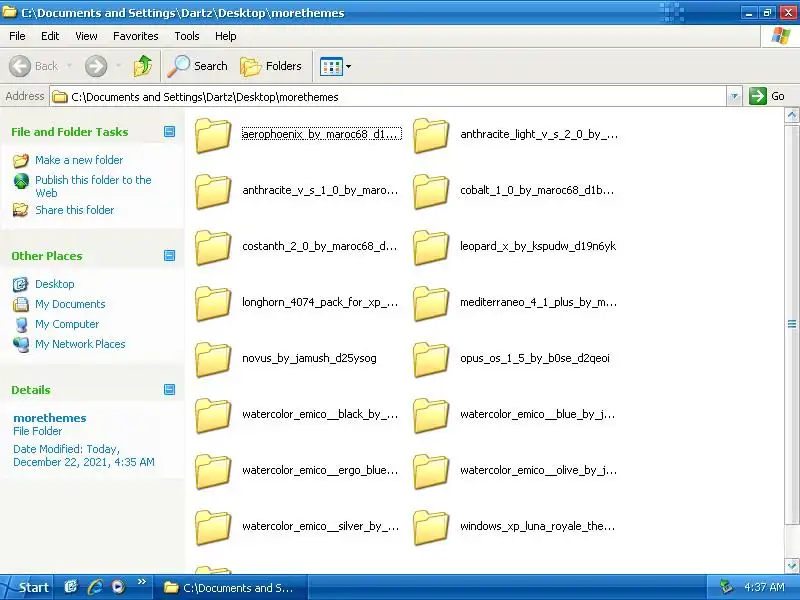The height and width of the screenshot is (600, 800).
Task: Select leopard_x_by_kspudw folder icon
Action: click(x=431, y=247)
